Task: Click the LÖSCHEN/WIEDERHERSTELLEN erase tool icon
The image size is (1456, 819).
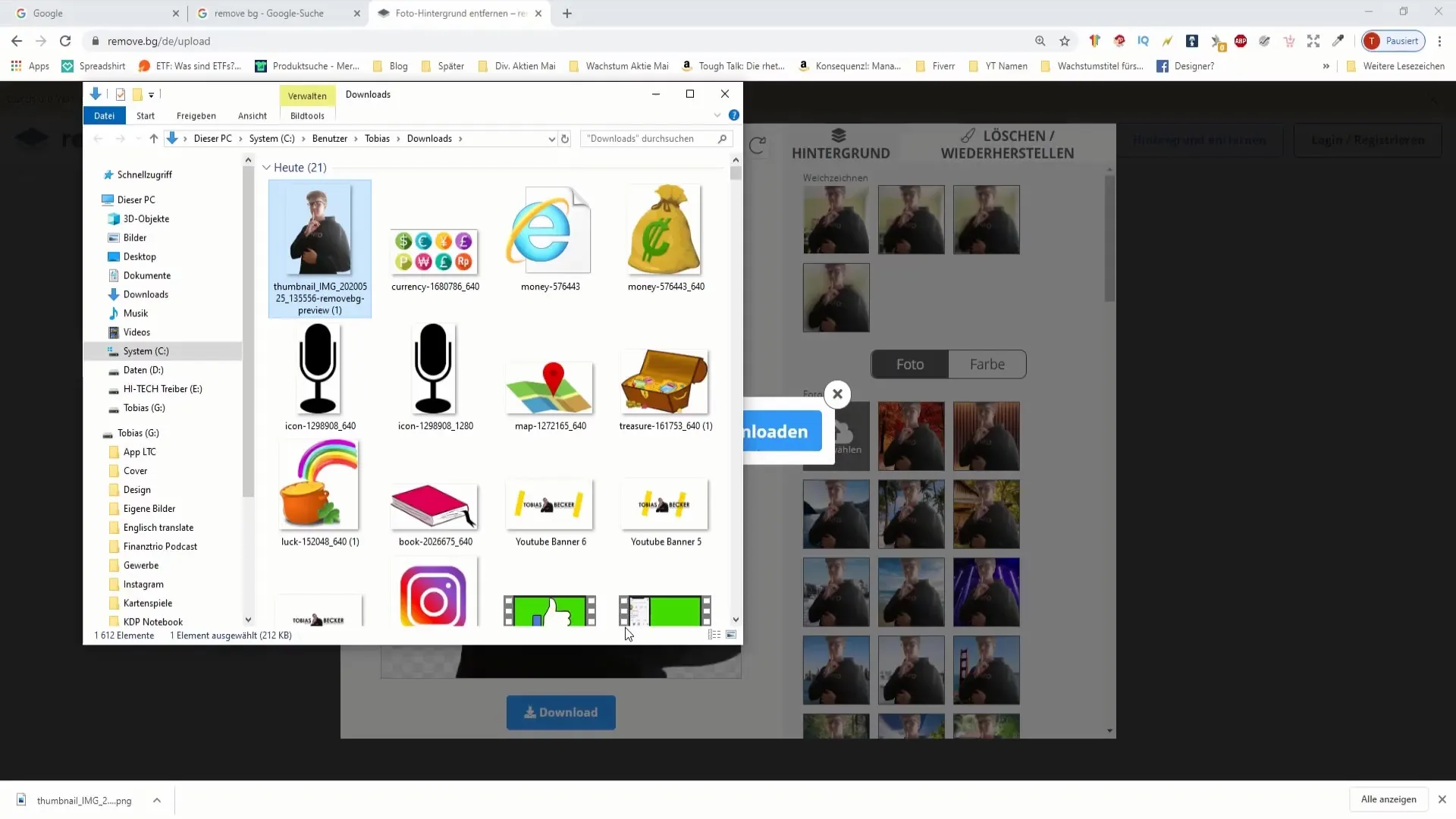Action: point(968,135)
